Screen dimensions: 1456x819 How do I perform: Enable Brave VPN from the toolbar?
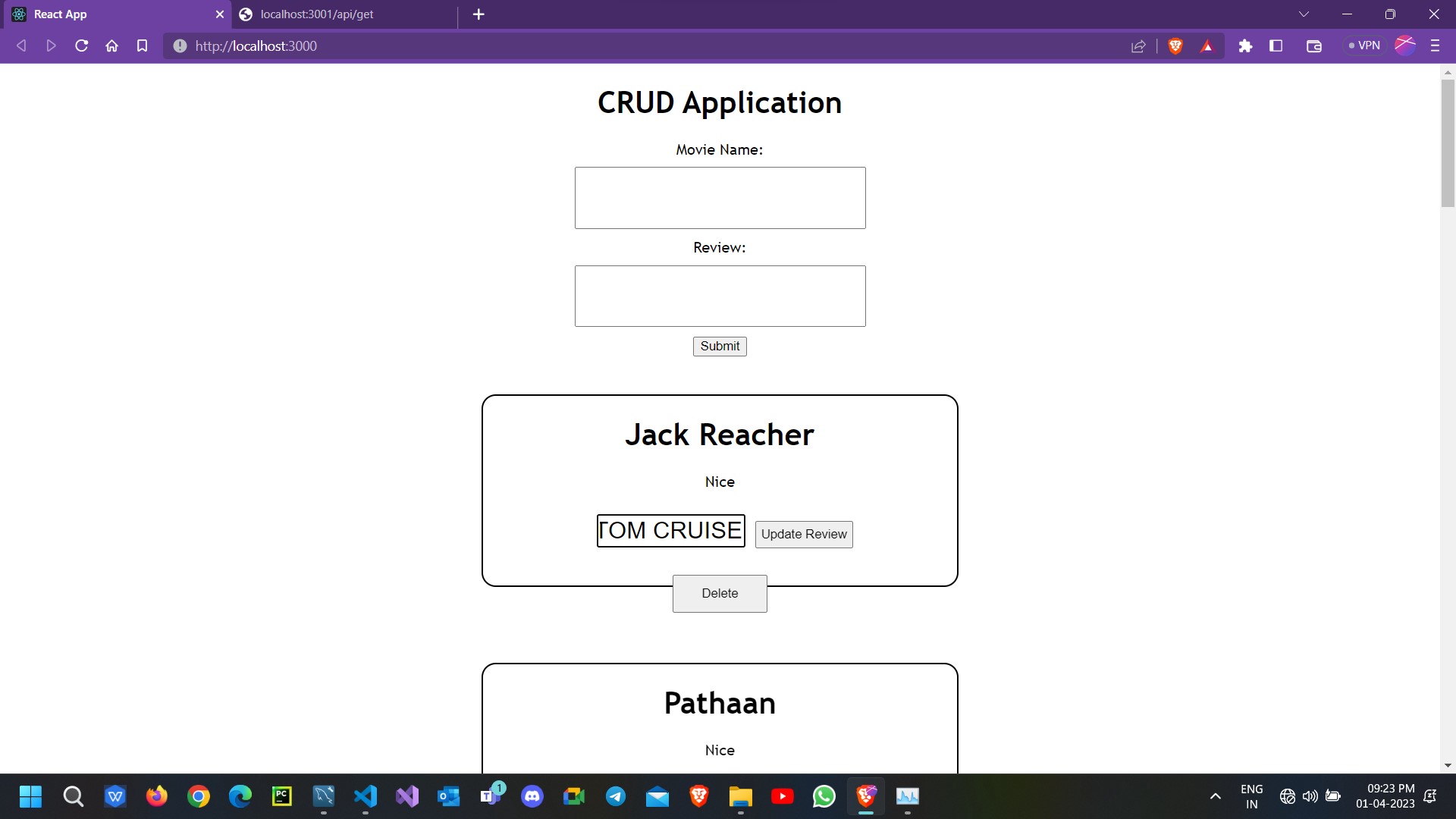(x=1363, y=45)
